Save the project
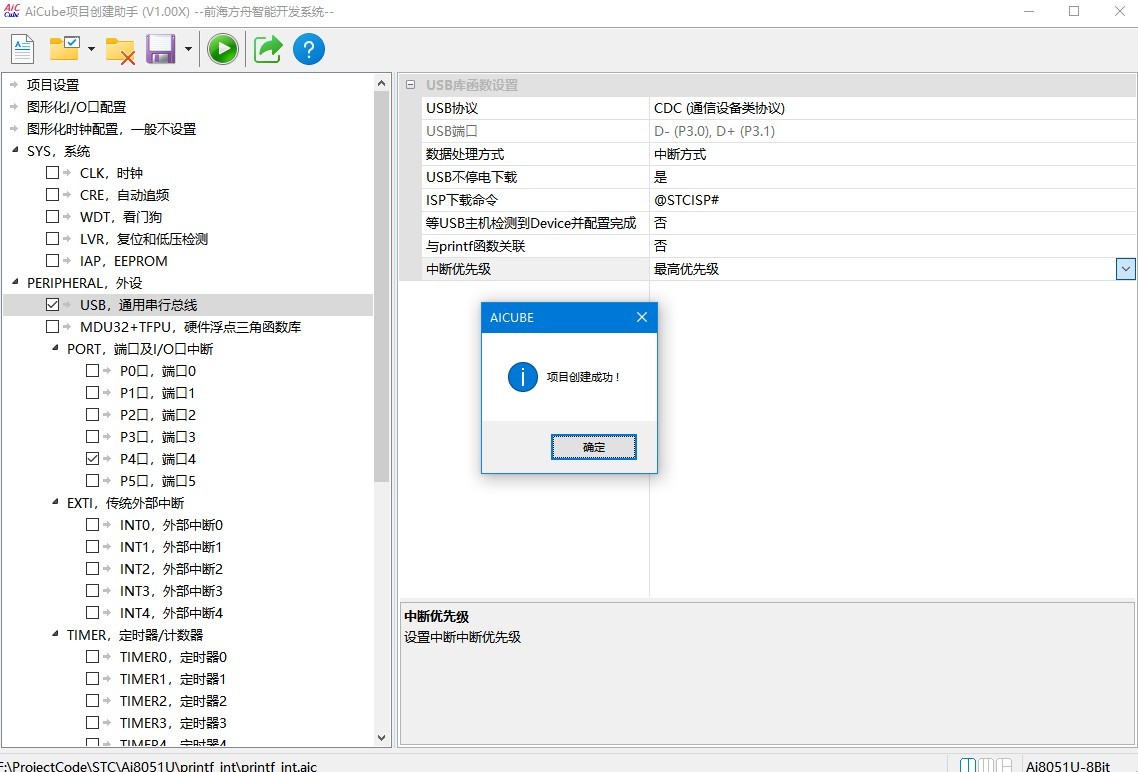 coord(160,48)
